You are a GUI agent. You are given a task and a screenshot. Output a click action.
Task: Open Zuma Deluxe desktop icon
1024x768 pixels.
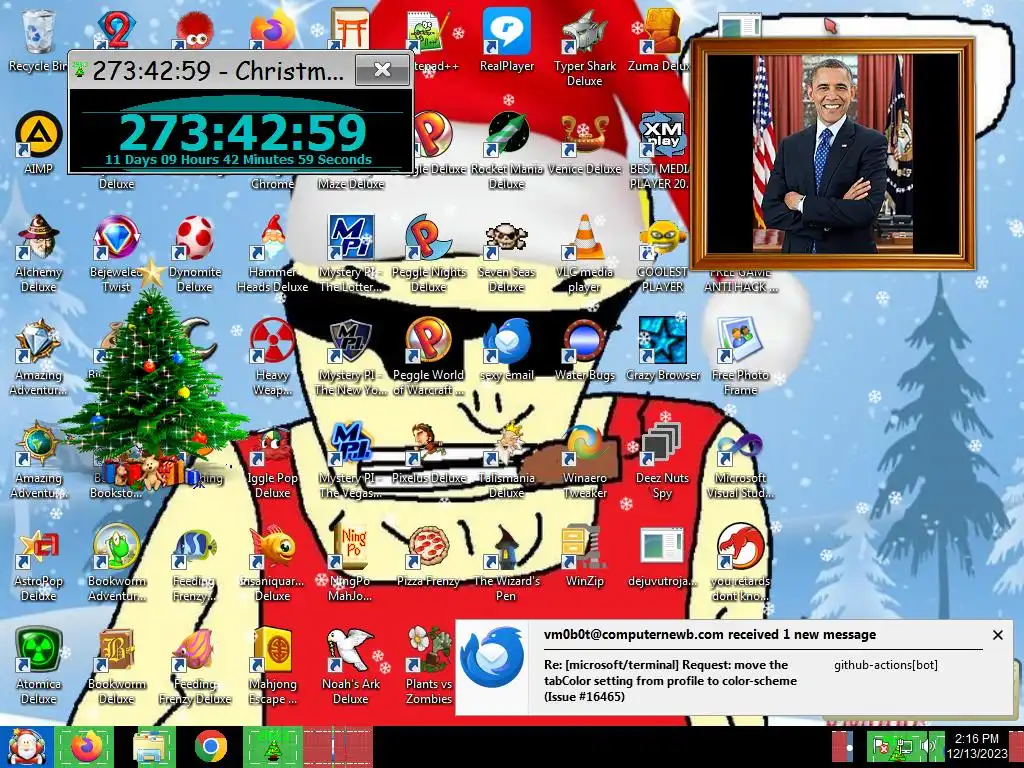(658, 41)
